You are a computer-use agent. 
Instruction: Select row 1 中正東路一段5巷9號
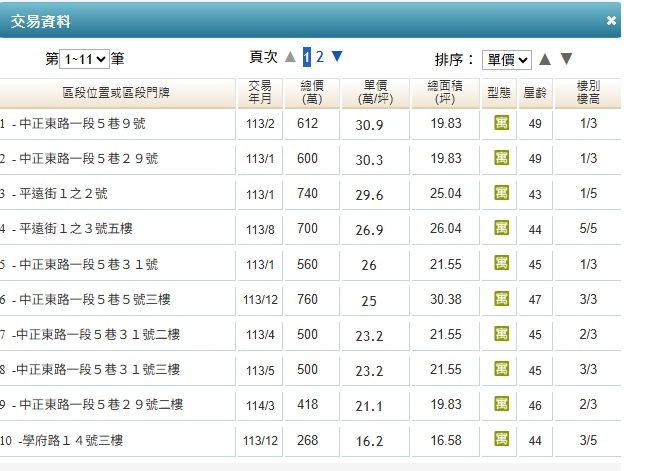(x=310, y=124)
